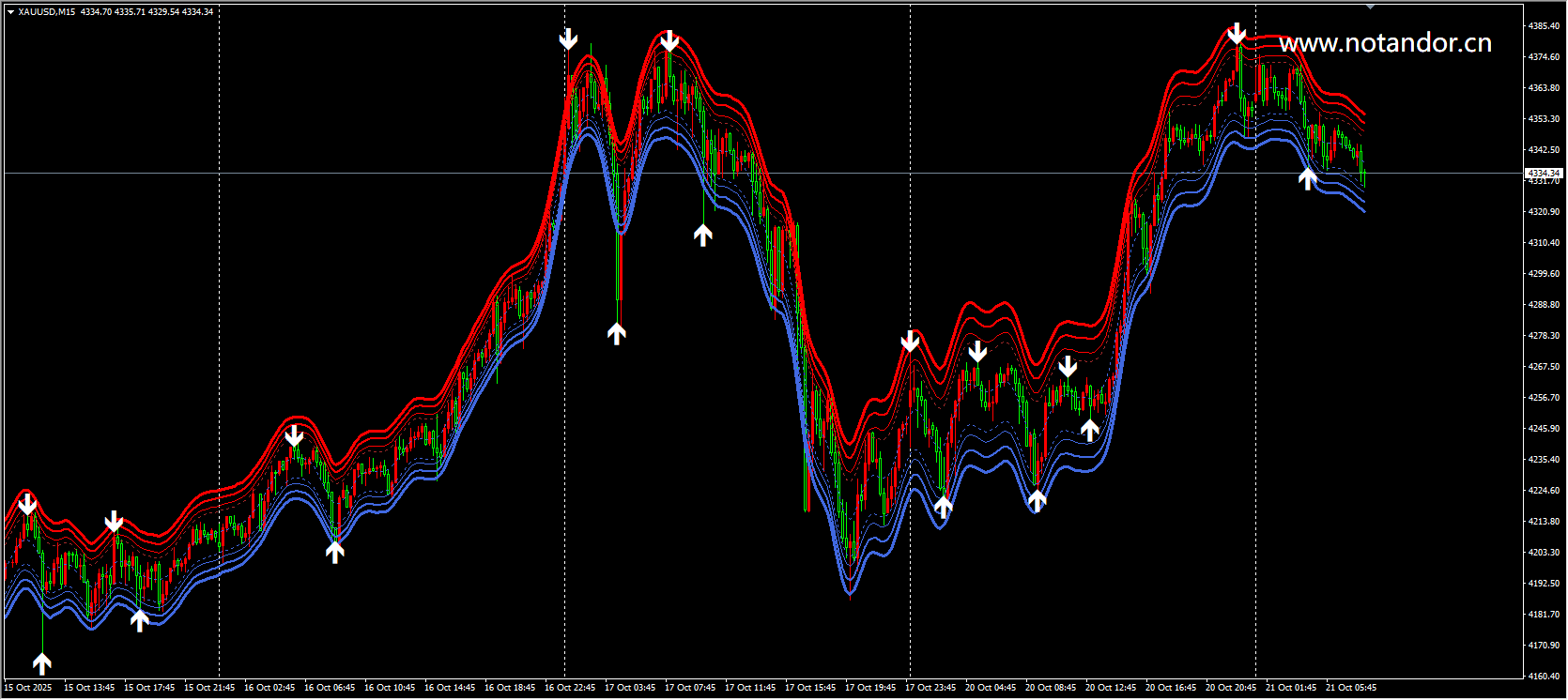Click the 16 Oct 14:45 time label

click(x=450, y=688)
